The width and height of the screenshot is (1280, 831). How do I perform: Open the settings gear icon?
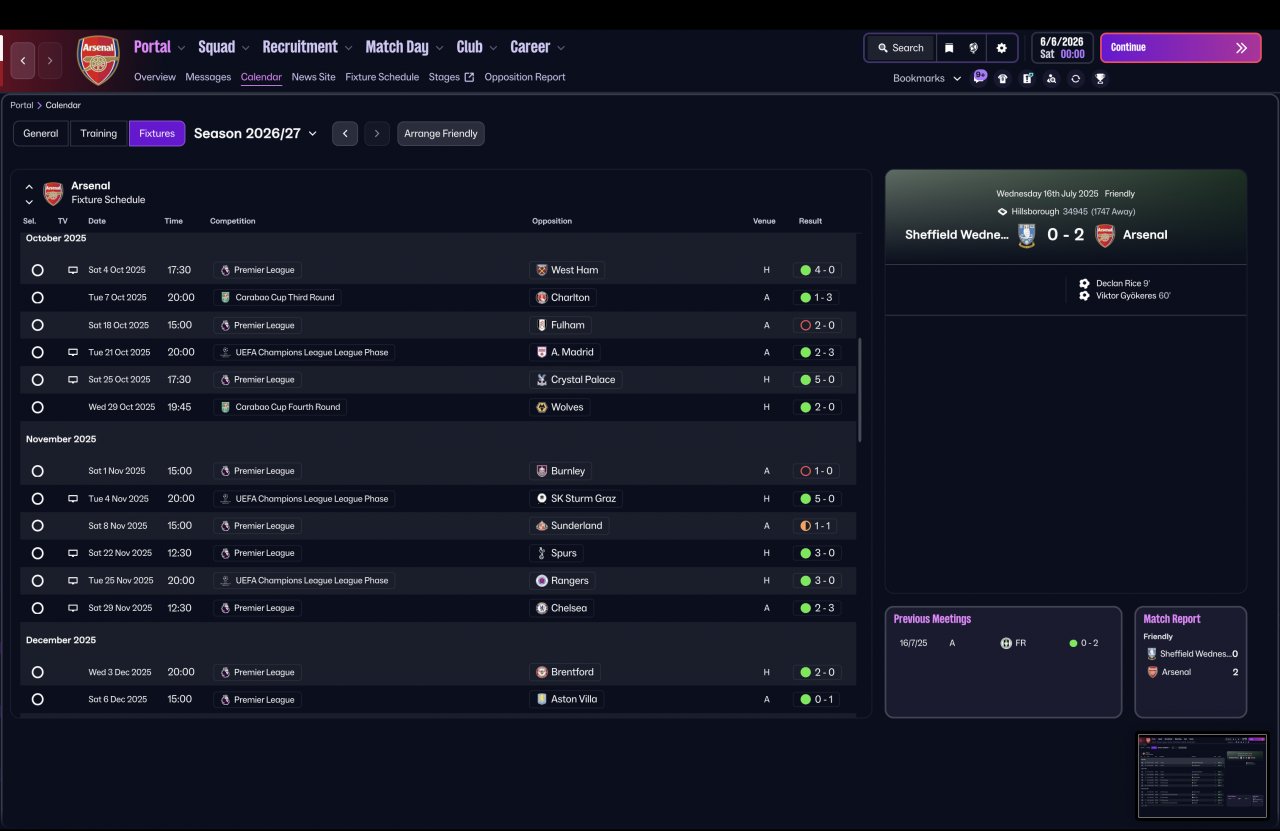click(x=1002, y=48)
